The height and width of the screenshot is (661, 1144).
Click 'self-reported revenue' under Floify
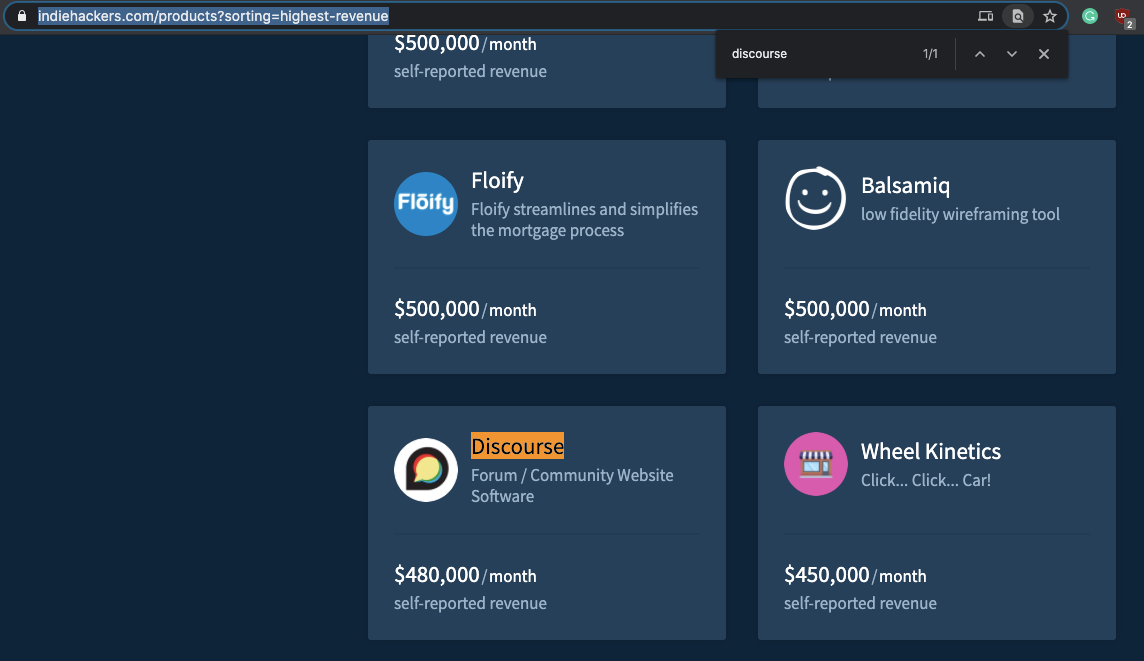[x=471, y=337]
